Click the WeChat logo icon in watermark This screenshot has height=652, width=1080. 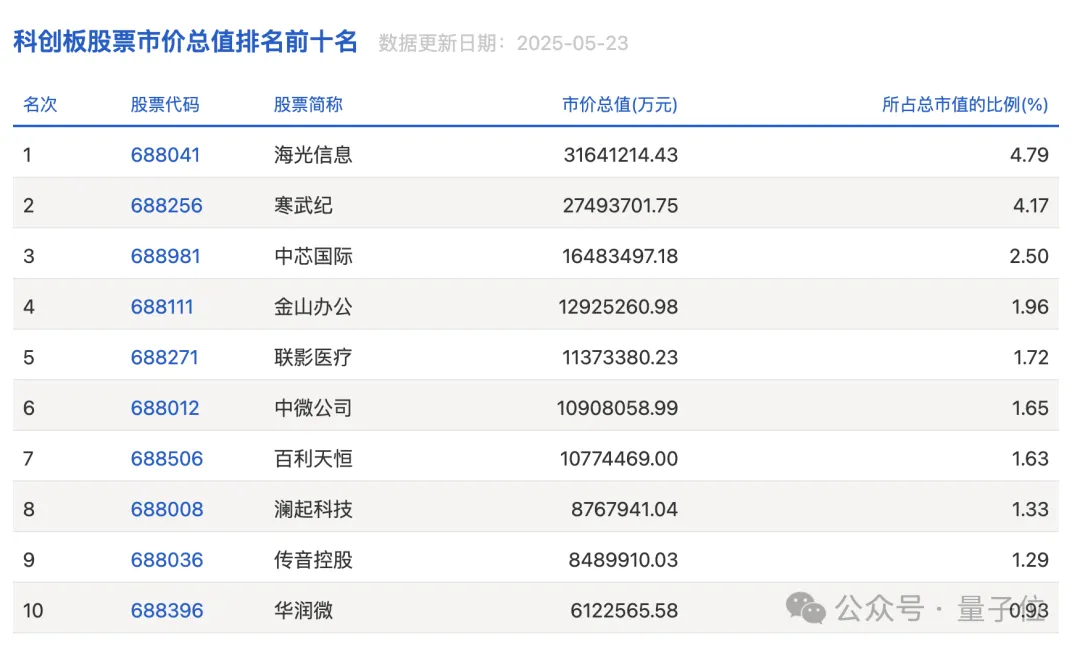click(x=805, y=607)
